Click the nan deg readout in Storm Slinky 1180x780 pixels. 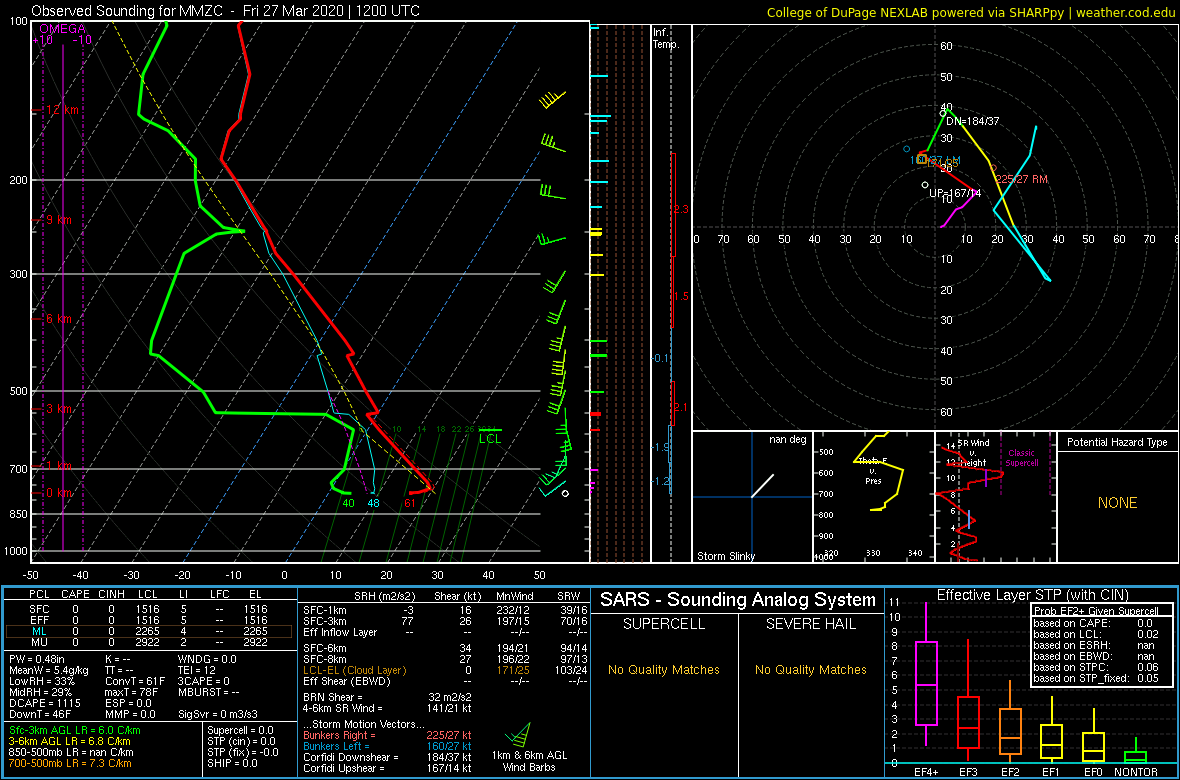789,440
